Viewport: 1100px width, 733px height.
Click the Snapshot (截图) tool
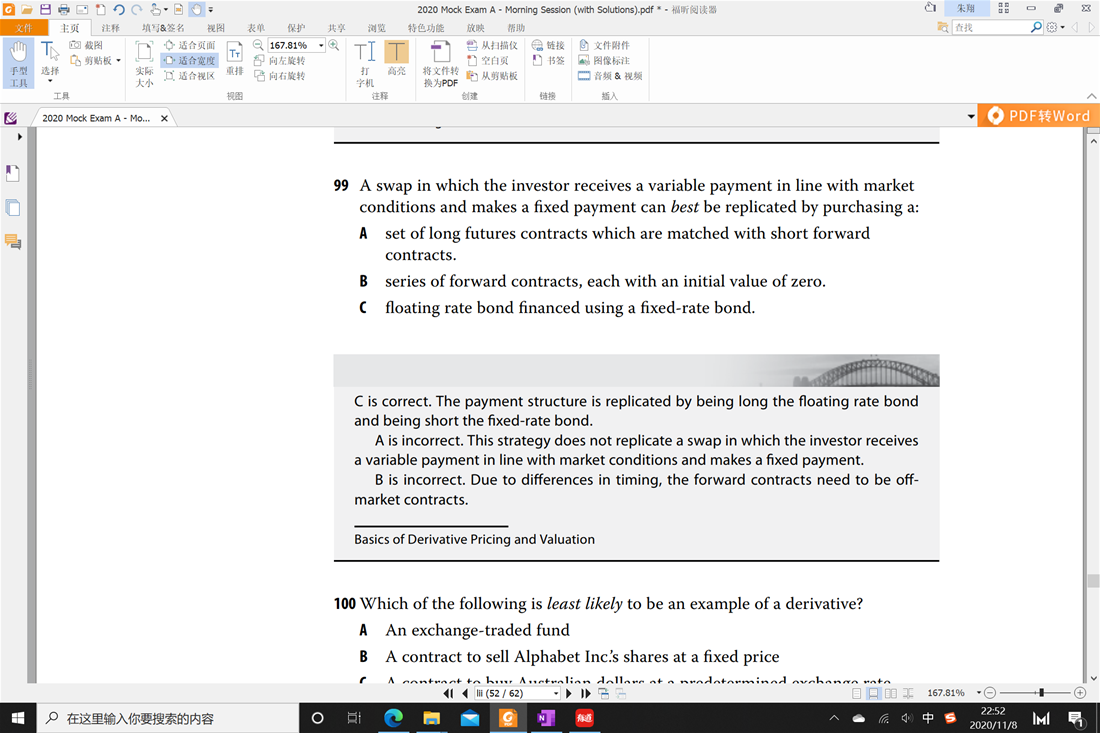pos(86,46)
